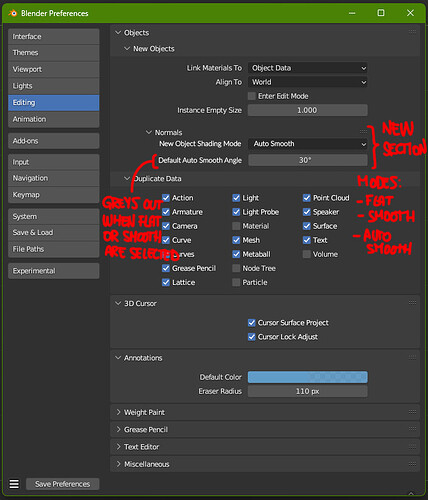Switch to the Viewport tab
The height and width of the screenshot is (500, 428).
(x=54, y=69)
